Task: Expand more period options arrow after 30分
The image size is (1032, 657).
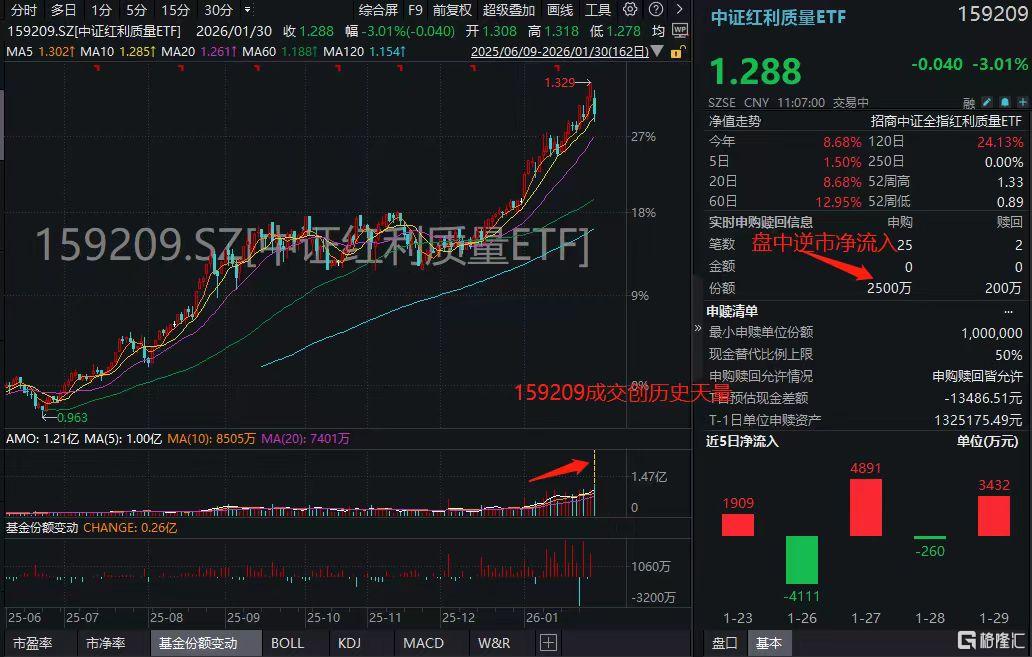Action: 247,10
